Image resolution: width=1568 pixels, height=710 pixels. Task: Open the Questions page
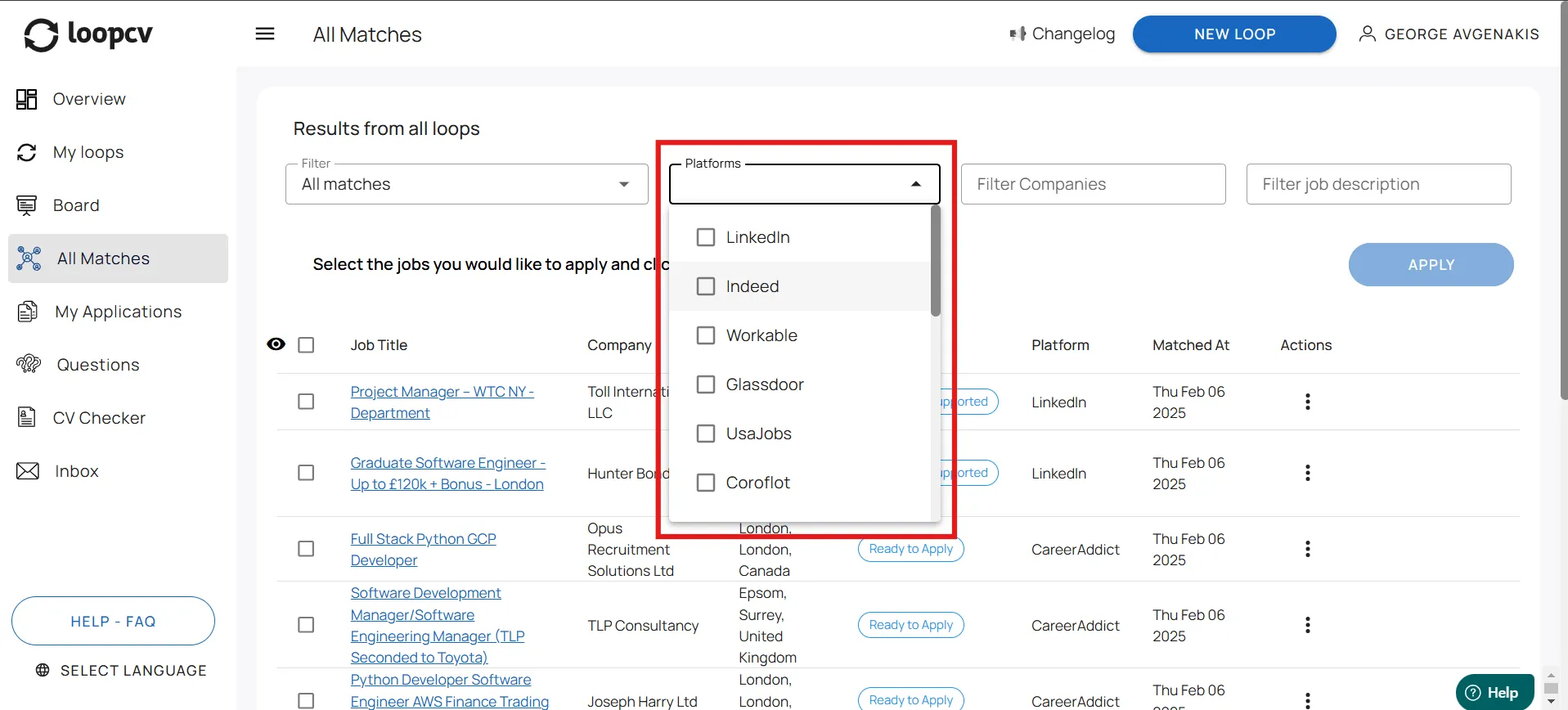[119, 365]
